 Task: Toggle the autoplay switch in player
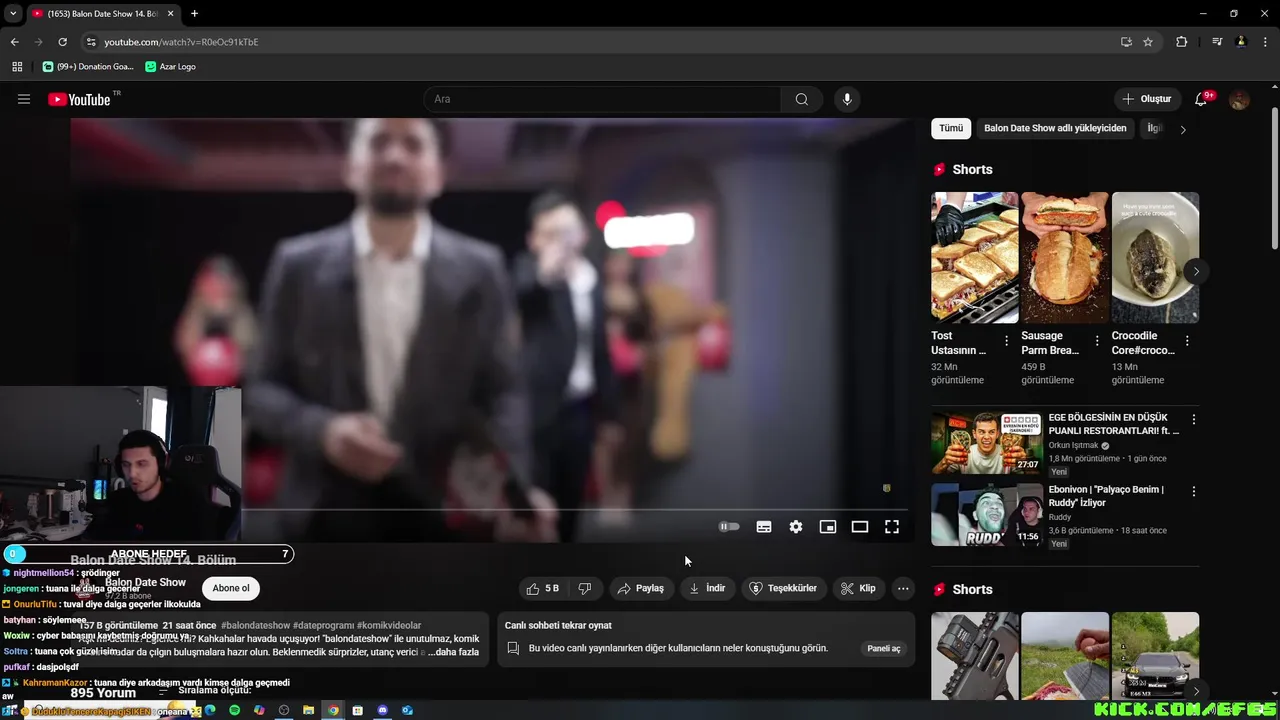(x=729, y=527)
